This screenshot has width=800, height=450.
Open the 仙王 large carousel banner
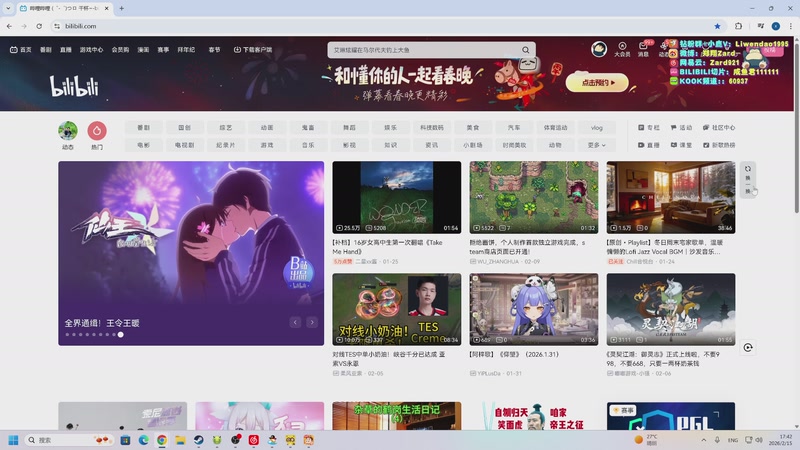(191, 253)
